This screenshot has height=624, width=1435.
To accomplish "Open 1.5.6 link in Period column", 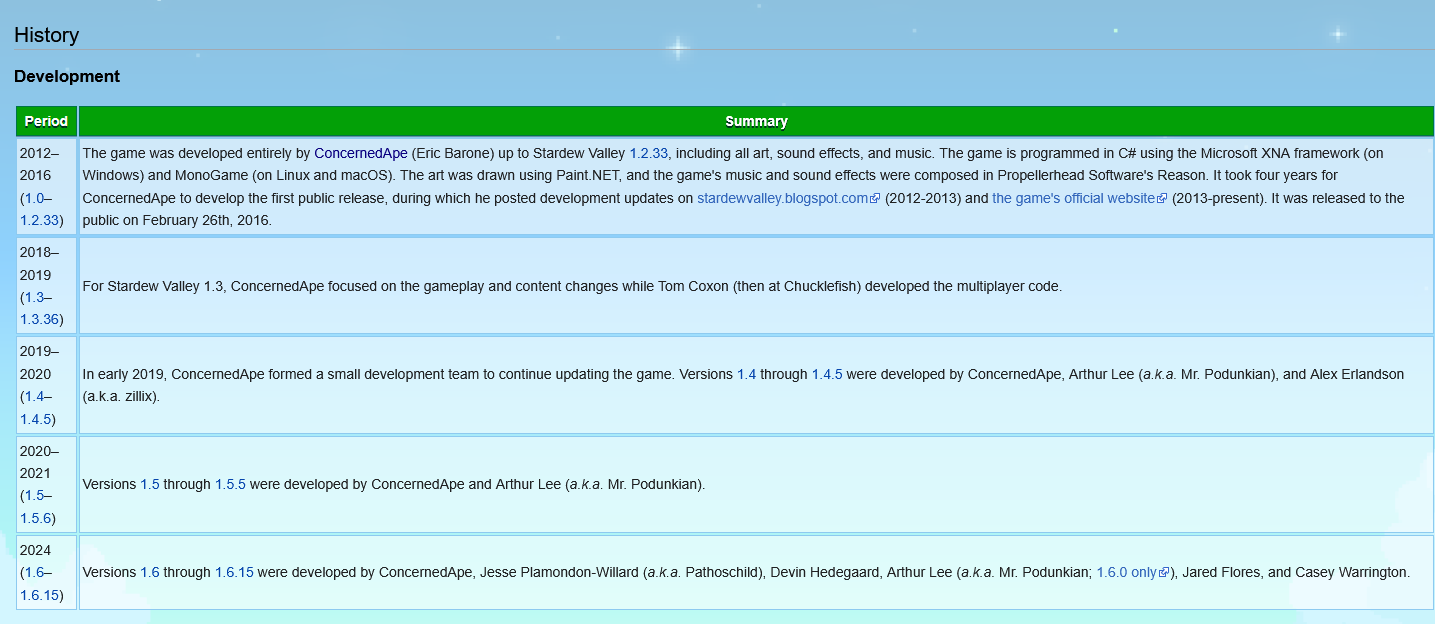I will (x=35, y=517).
